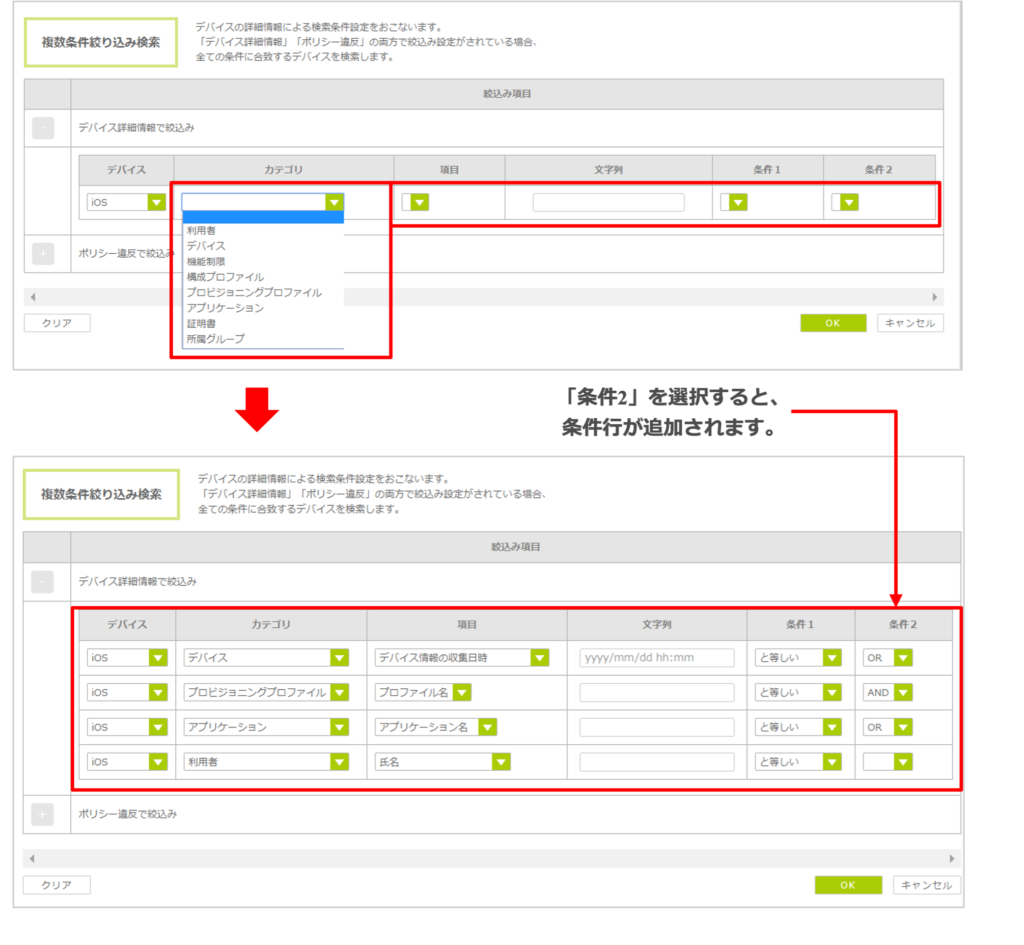The width and height of the screenshot is (1024, 945).
Task: Click the left arrow of the lower horizontal scrollbar
Action: (x=33, y=859)
